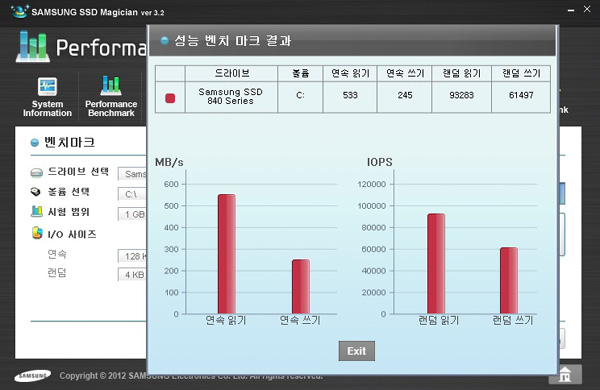Click the Exit button
This screenshot has height=390, width=600.
357,351
